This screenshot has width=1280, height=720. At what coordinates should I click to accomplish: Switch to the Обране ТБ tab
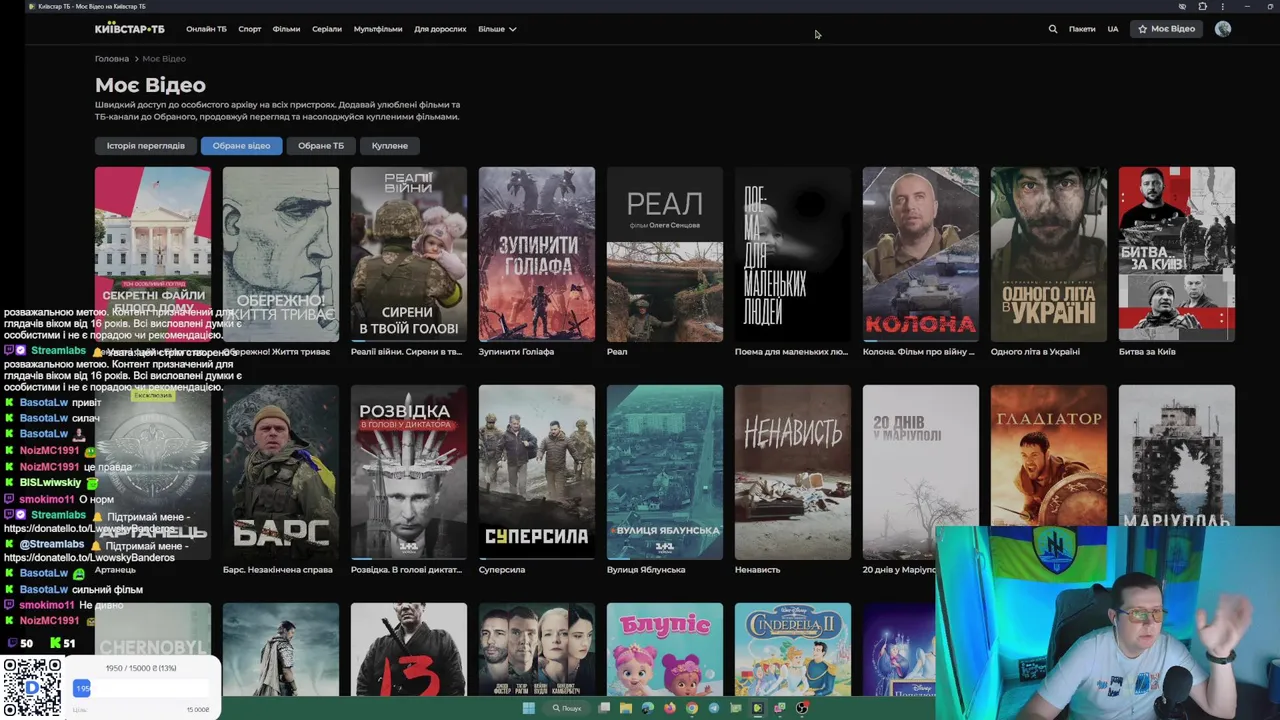pos(321,146)
